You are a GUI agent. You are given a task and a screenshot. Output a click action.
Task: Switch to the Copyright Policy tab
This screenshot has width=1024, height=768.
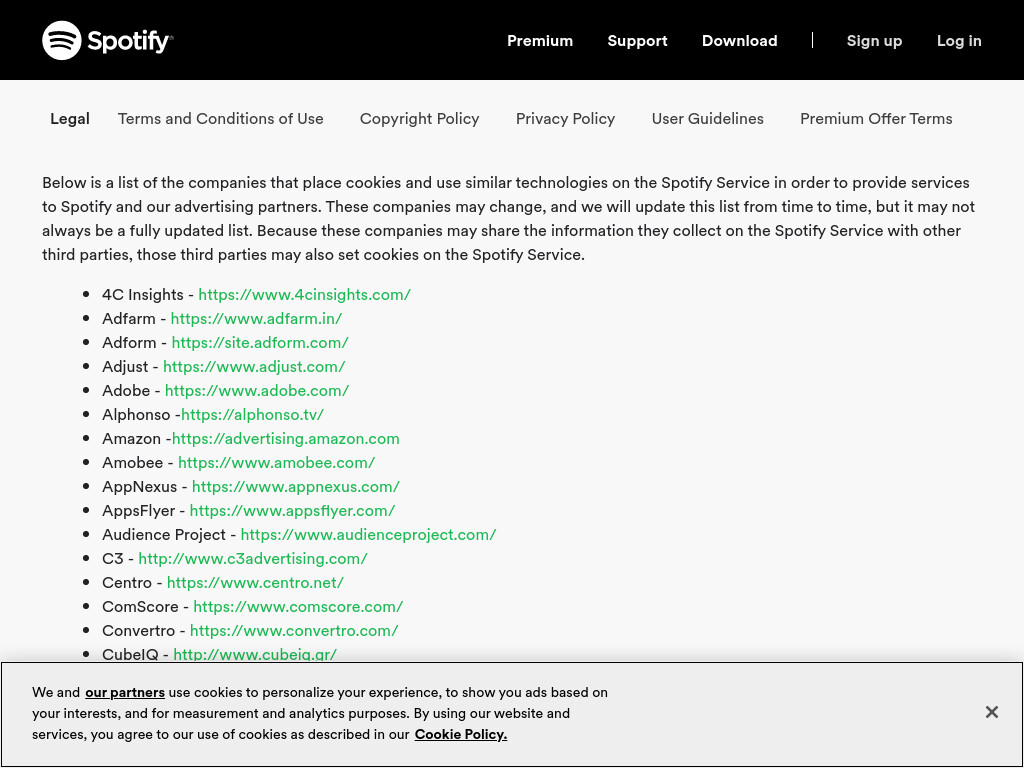tap(419, 119)
